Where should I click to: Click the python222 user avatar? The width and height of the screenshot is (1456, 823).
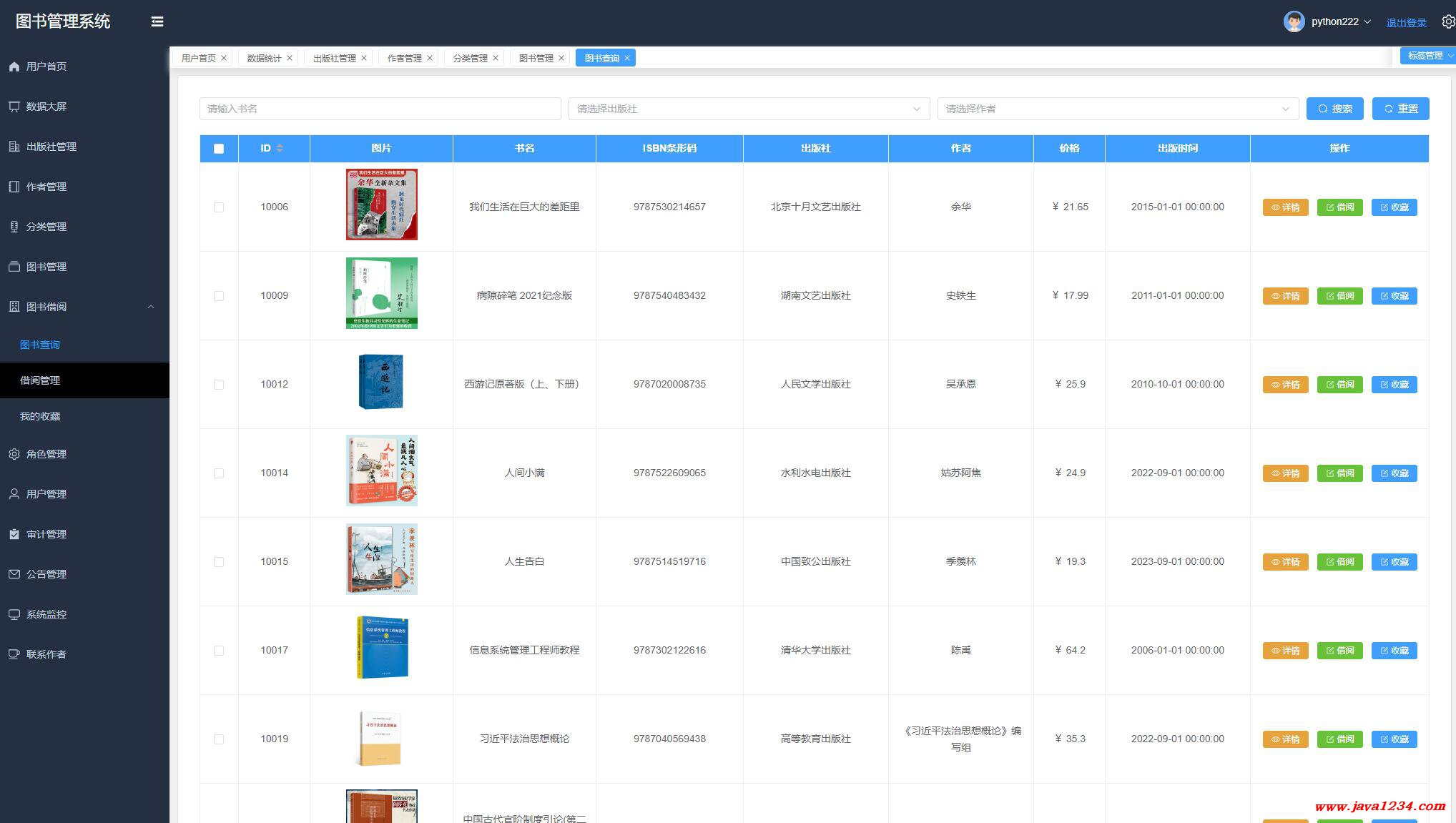tap(1294, 21)
